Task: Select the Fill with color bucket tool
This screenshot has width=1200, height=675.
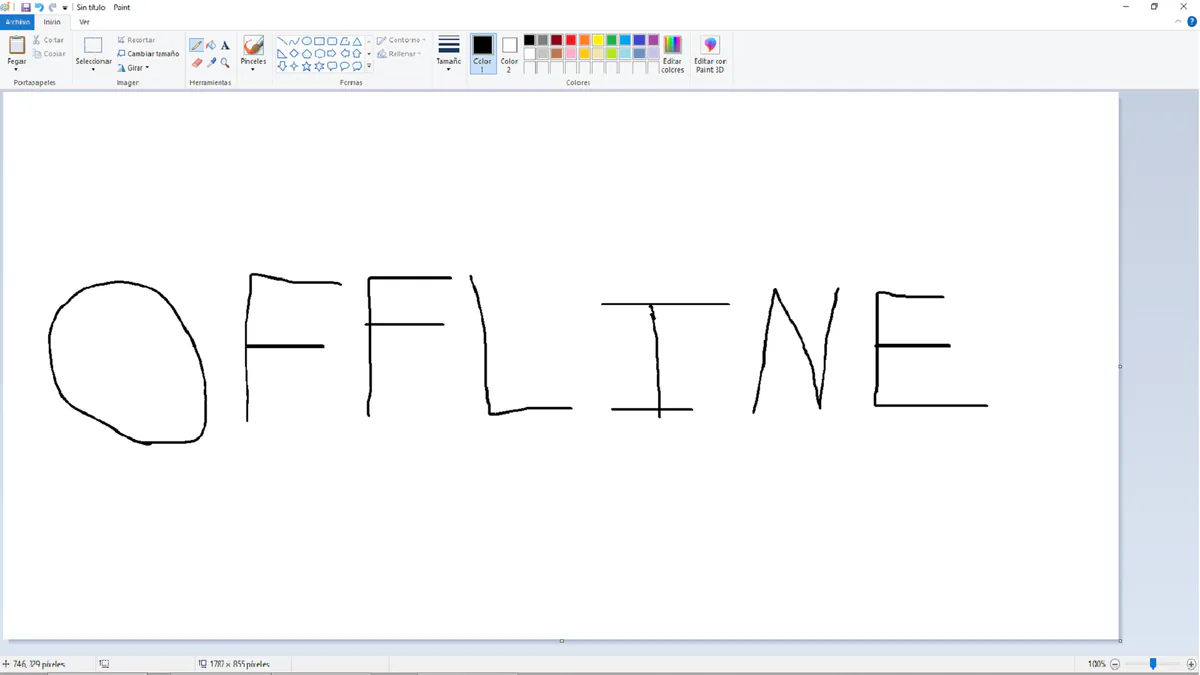Action: coord(211,45)
